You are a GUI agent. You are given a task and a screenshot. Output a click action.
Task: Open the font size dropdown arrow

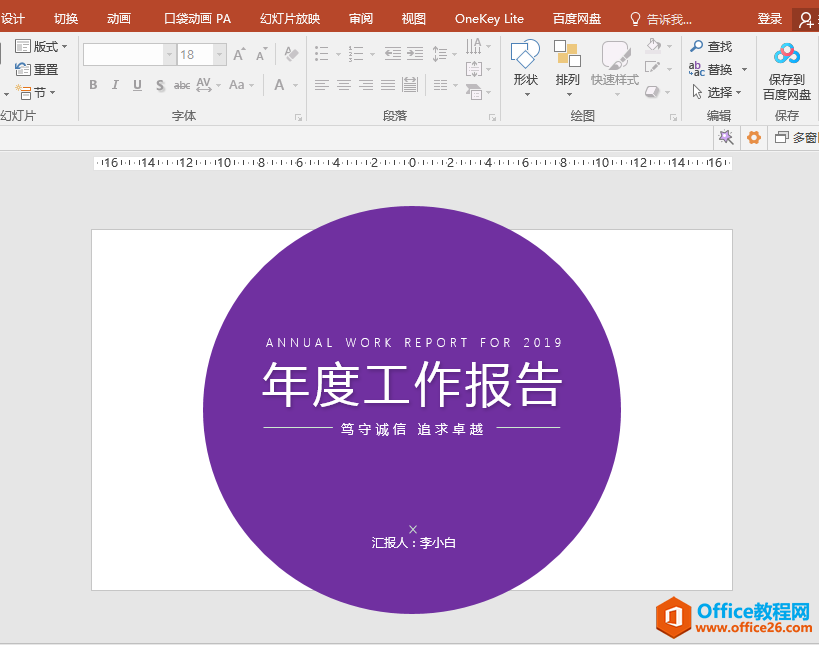pos(220,54)
